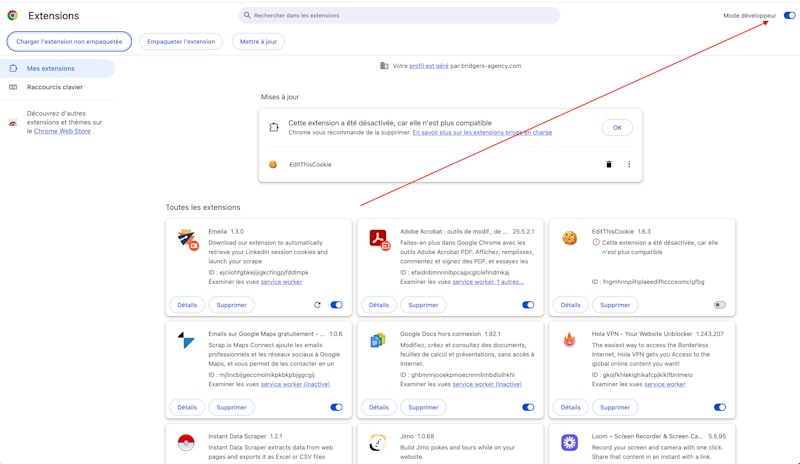Open Détails for EditThisCookie
The image size is (800, 464).
click(570, 305)
